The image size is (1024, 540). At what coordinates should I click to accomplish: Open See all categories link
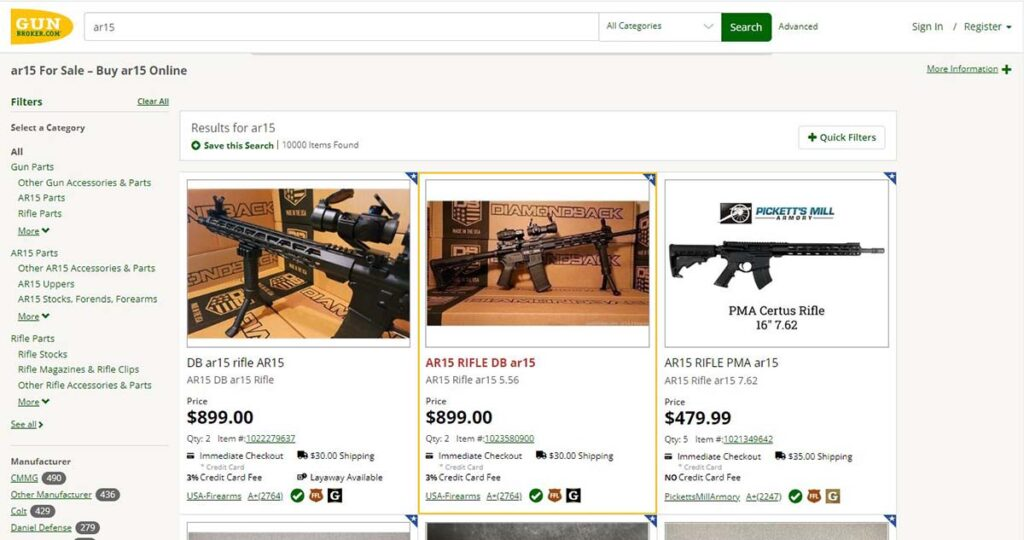[27, 424]
